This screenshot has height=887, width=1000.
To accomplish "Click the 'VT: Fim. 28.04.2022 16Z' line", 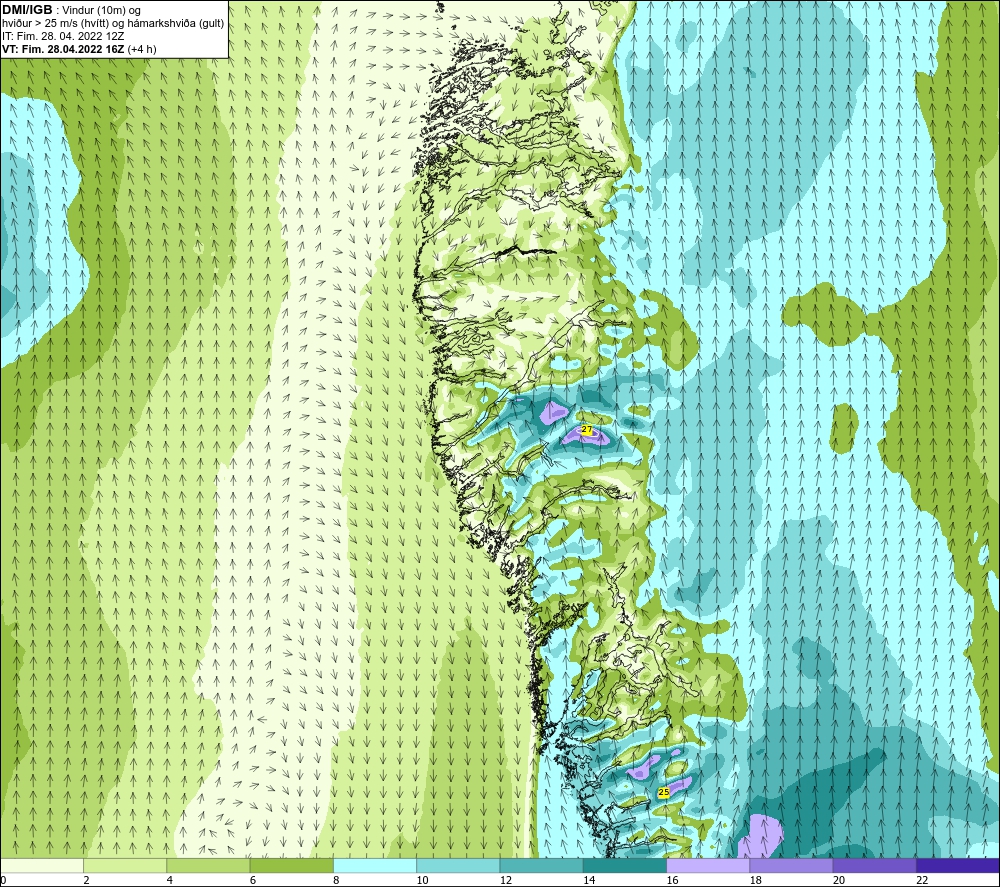I will 63,49.
